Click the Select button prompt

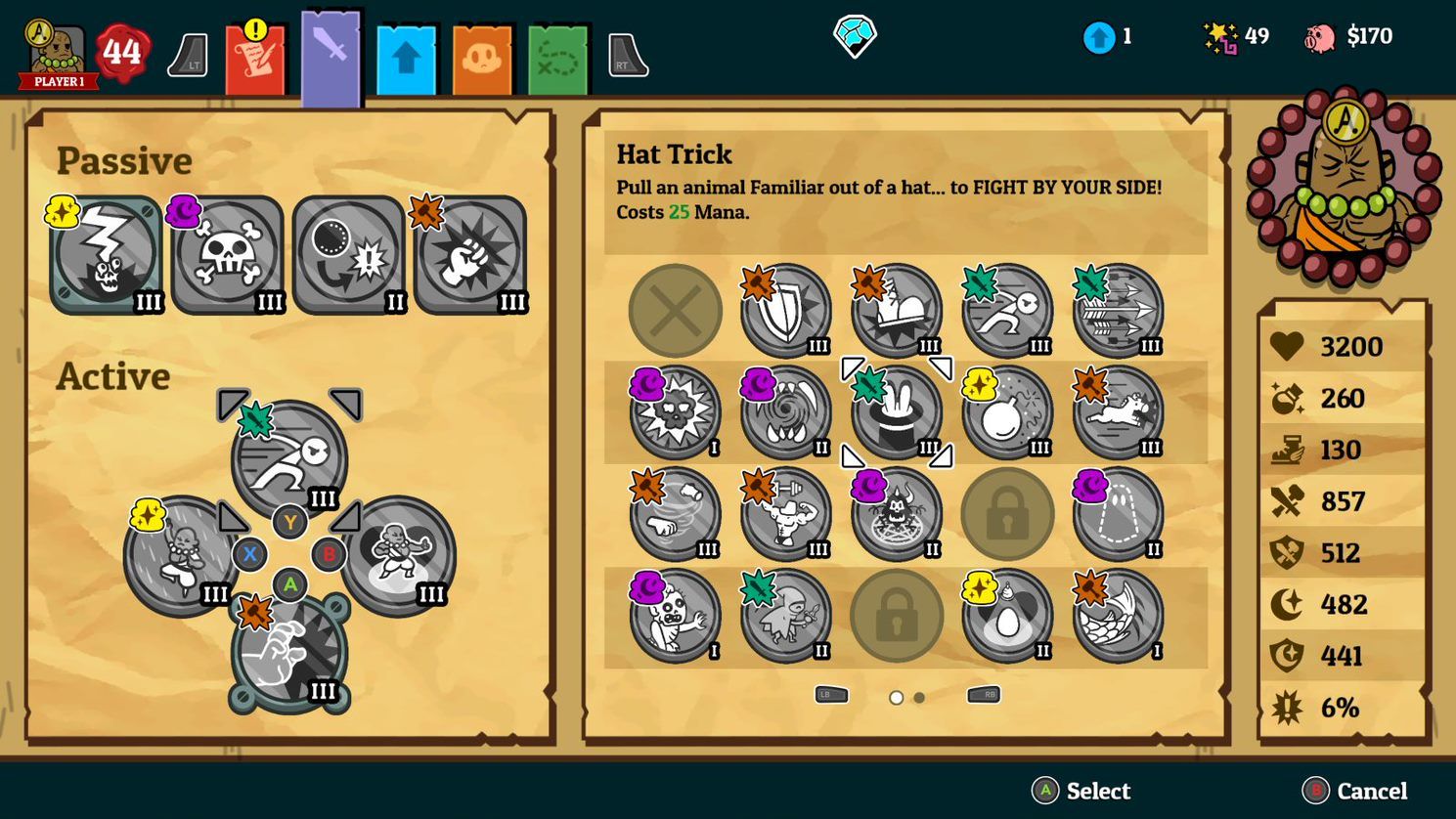1081,791
